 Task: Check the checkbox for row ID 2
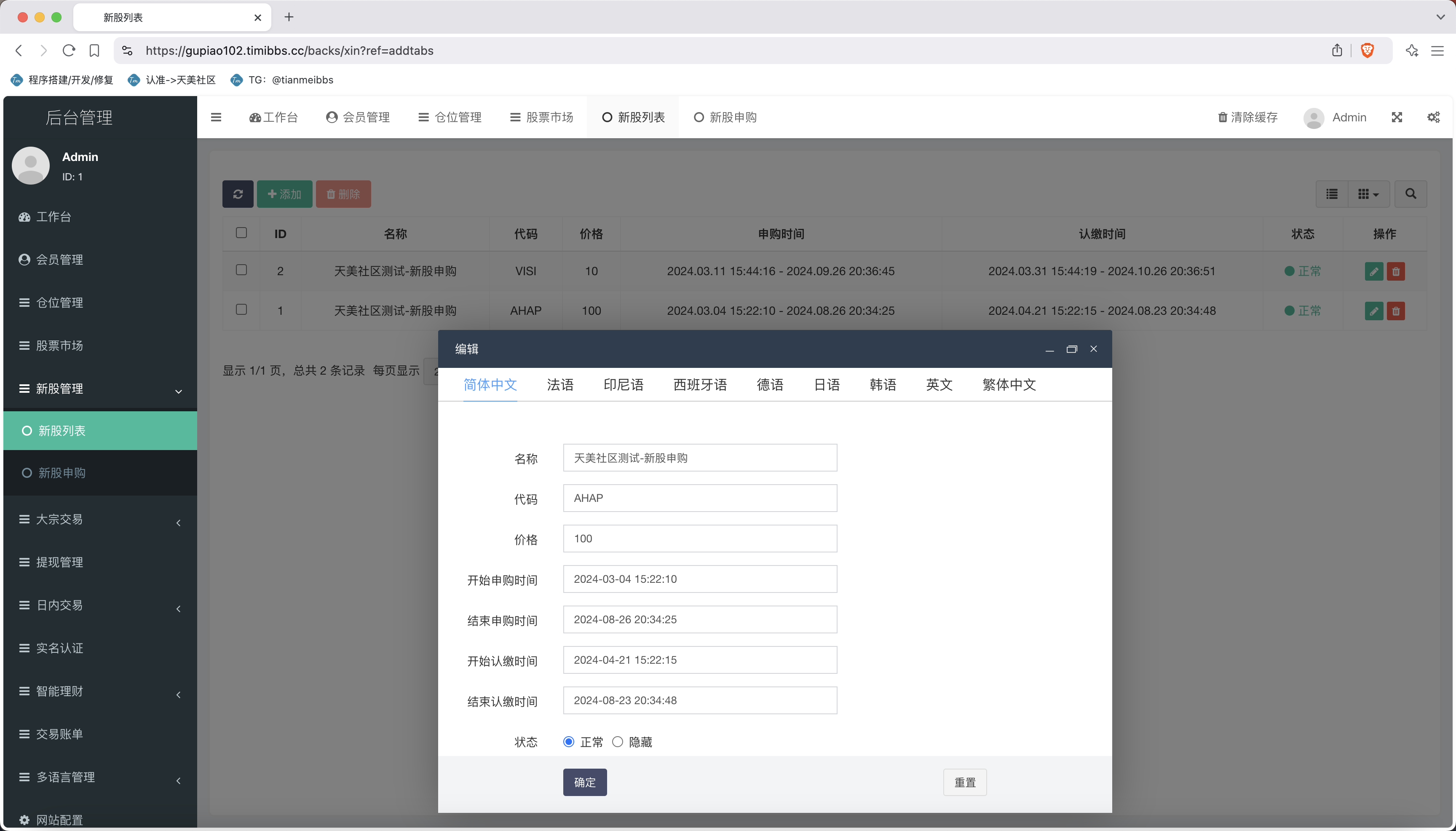tap(241, 270)
